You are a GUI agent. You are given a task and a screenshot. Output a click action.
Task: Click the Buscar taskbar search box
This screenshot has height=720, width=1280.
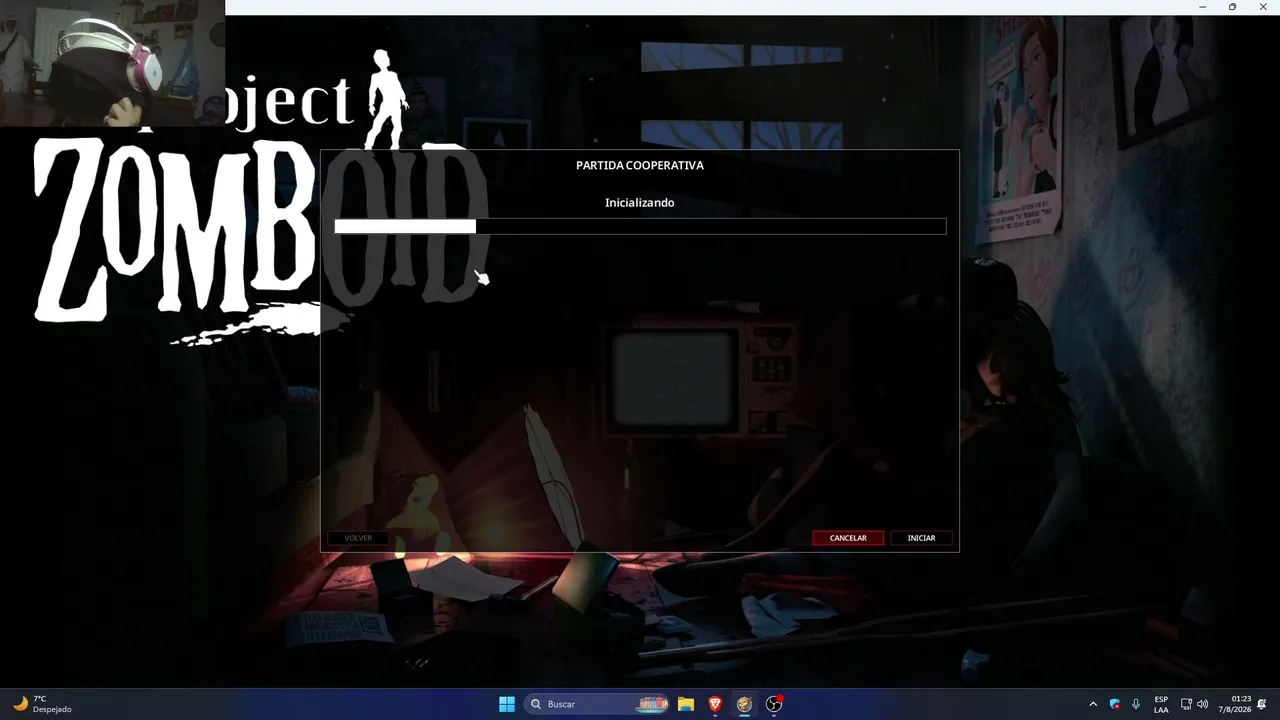click(x=597, y=704)
